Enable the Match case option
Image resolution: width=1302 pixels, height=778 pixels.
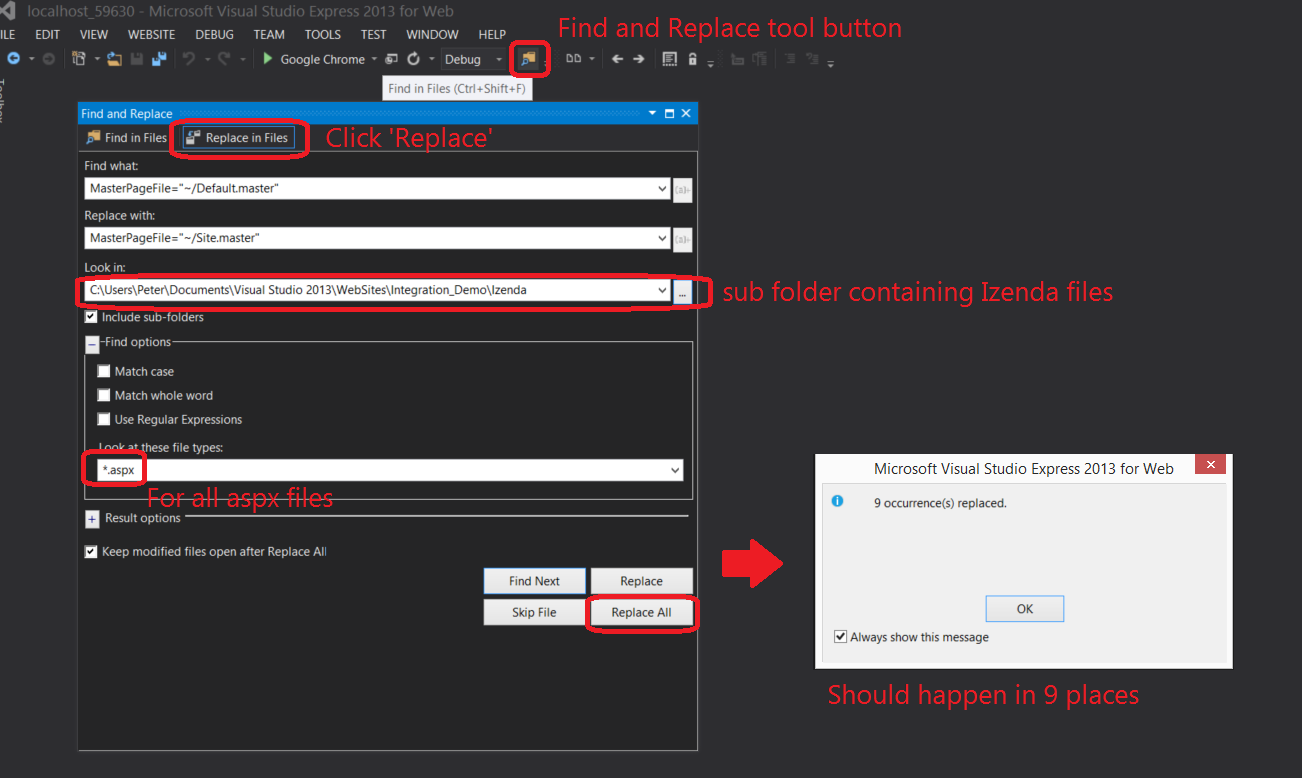[104, 371]
